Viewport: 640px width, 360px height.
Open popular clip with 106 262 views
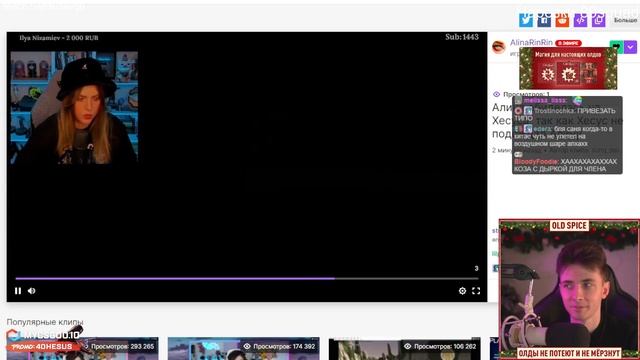point(404,349)
